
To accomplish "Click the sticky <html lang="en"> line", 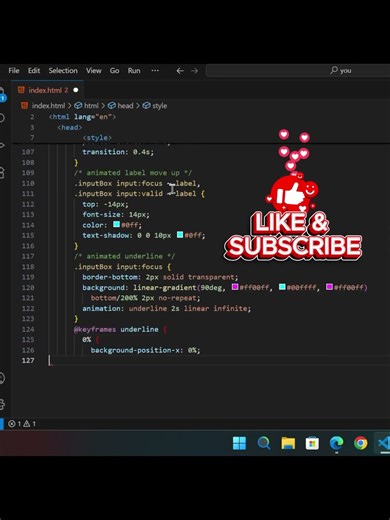I will click(x=82, y=117).
